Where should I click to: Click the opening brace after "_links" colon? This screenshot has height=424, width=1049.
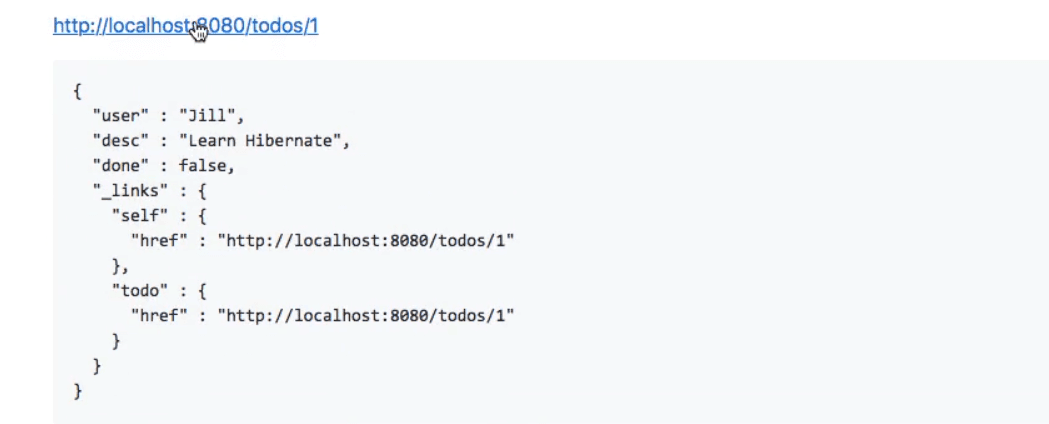[x=202, y=191]
